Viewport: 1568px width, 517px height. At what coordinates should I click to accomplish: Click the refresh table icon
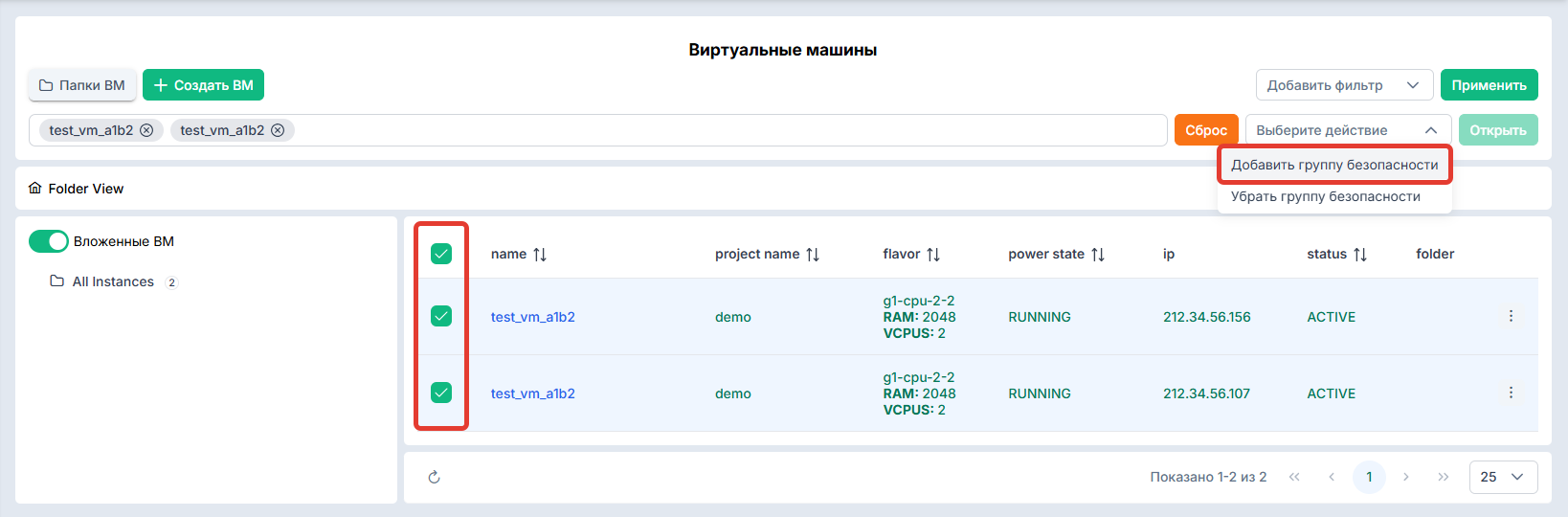pyautogui.click(x=435, y=477)
